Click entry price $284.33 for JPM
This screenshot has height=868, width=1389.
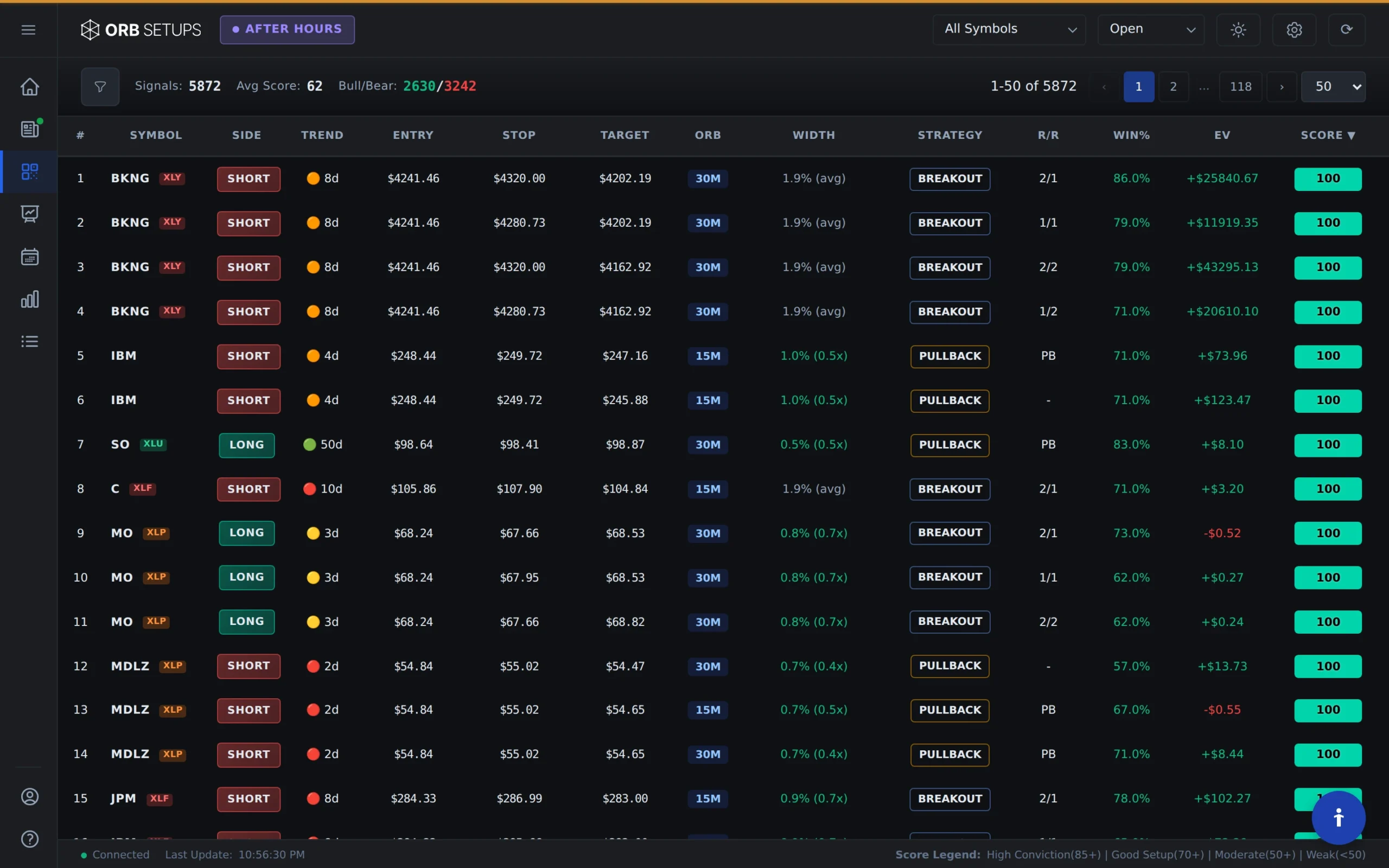tap(413, 799)
